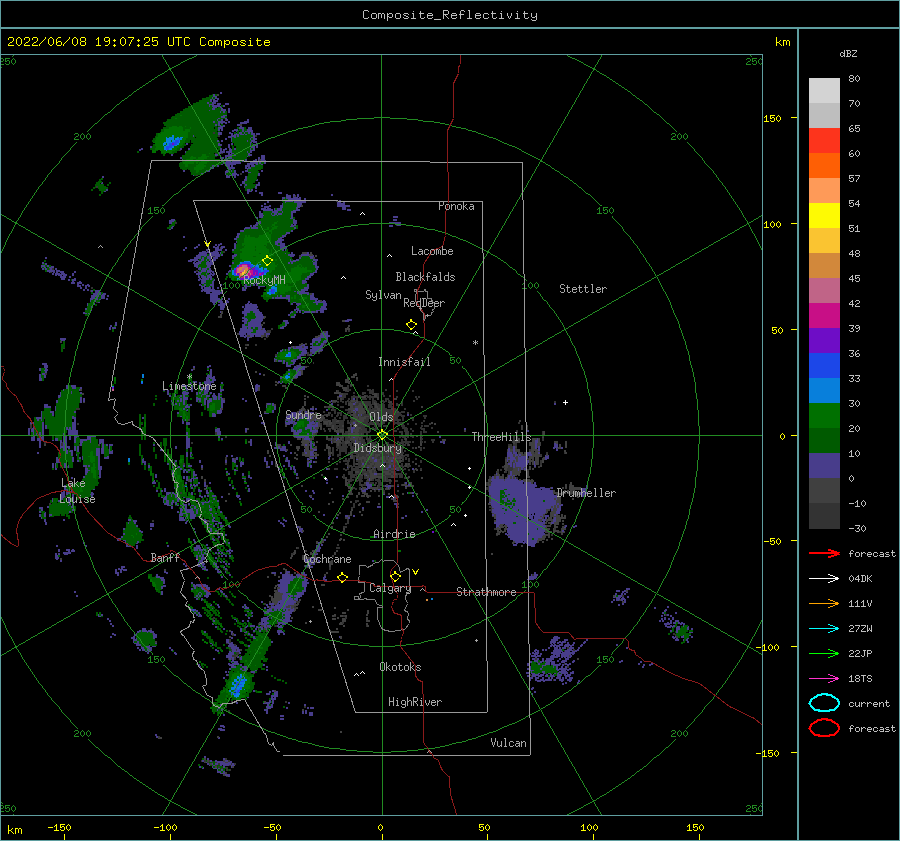The image size is (900, 841).
Task: Select the blue swatch between 36 and 33 dBZ
Action: 824,365
